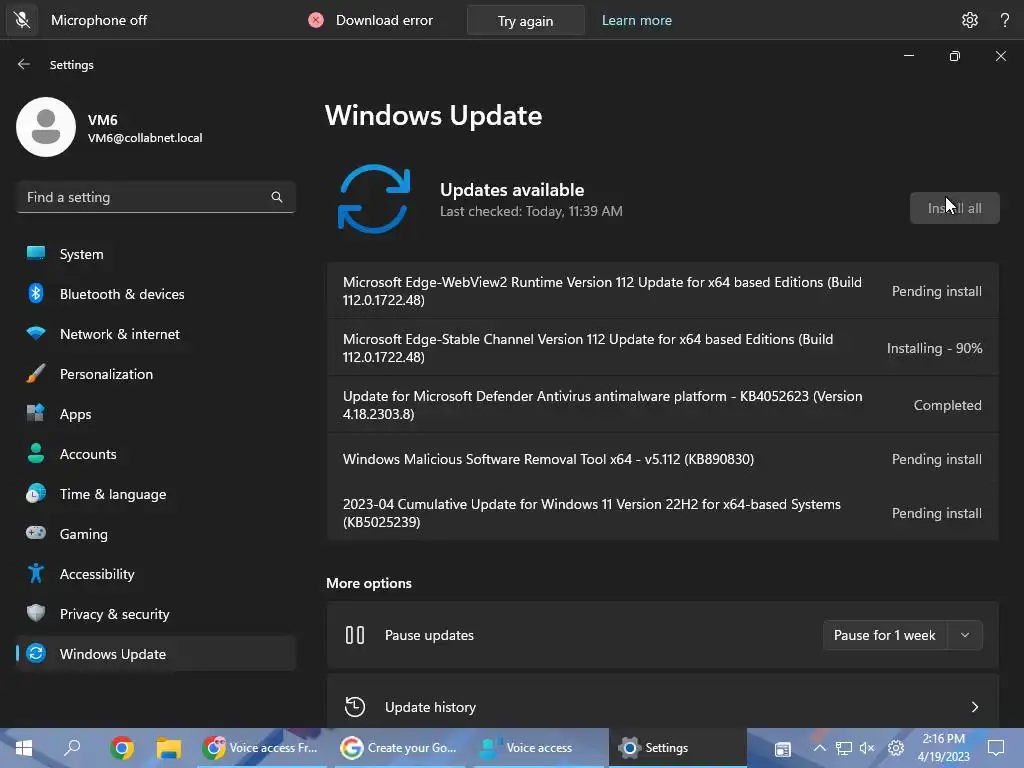Open Voice access help question mark
Image resolution: width=1024 pixels, height=768 pixels.
1005,20
